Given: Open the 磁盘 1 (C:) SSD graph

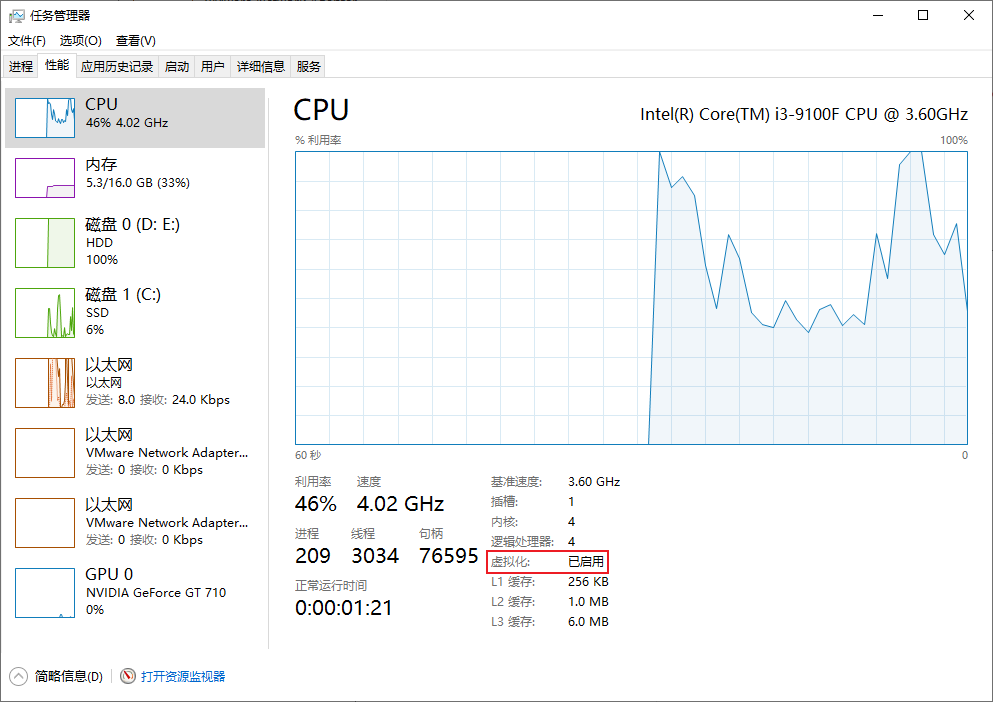Looking at the screenshot, I should (x=45, y=313).
